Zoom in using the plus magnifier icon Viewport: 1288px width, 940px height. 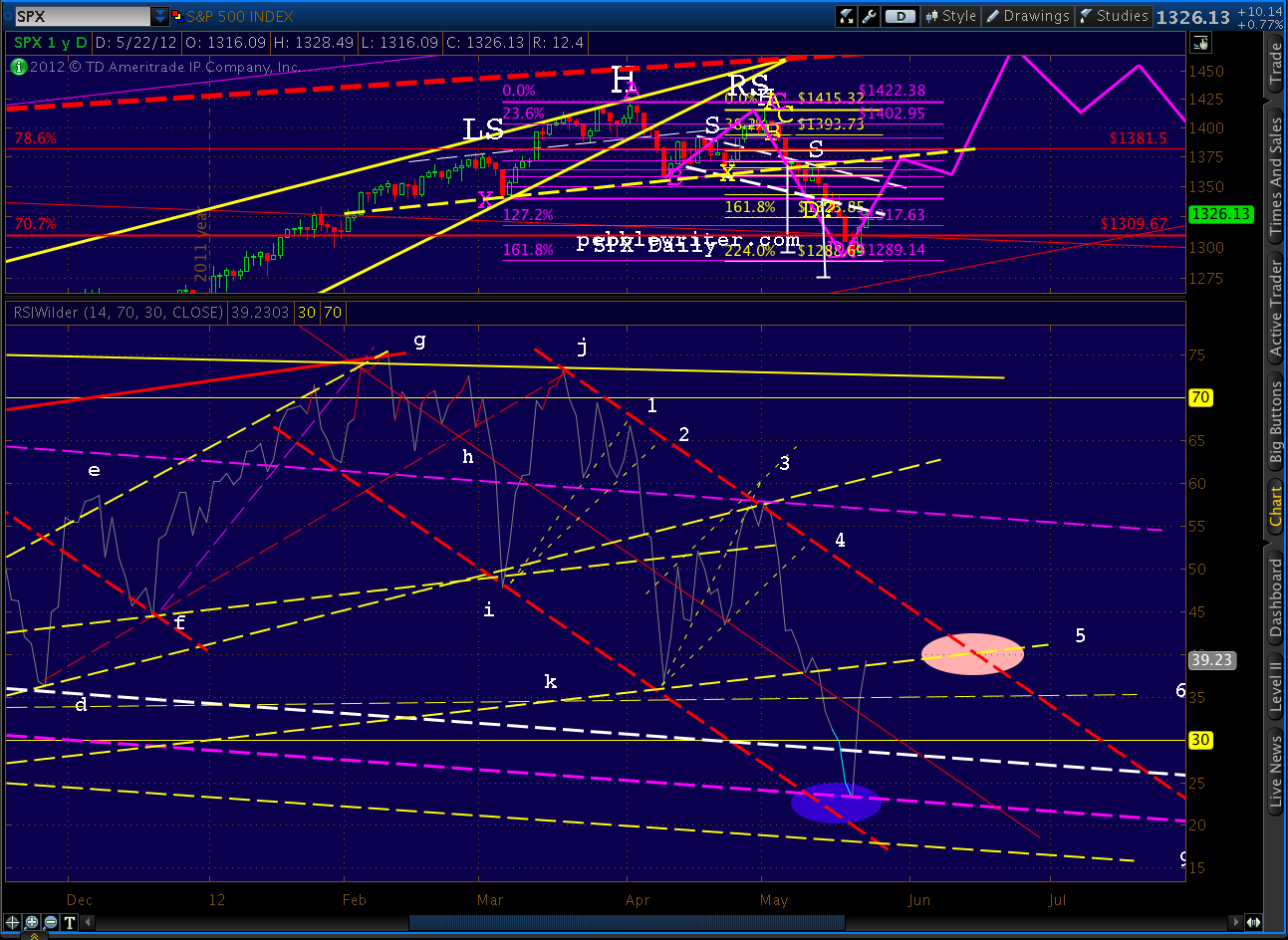point(32,922)
